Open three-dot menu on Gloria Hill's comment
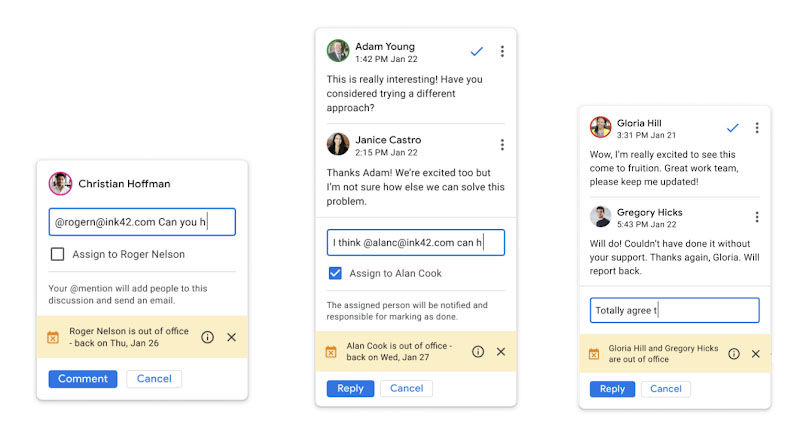 tap(757, 128)
